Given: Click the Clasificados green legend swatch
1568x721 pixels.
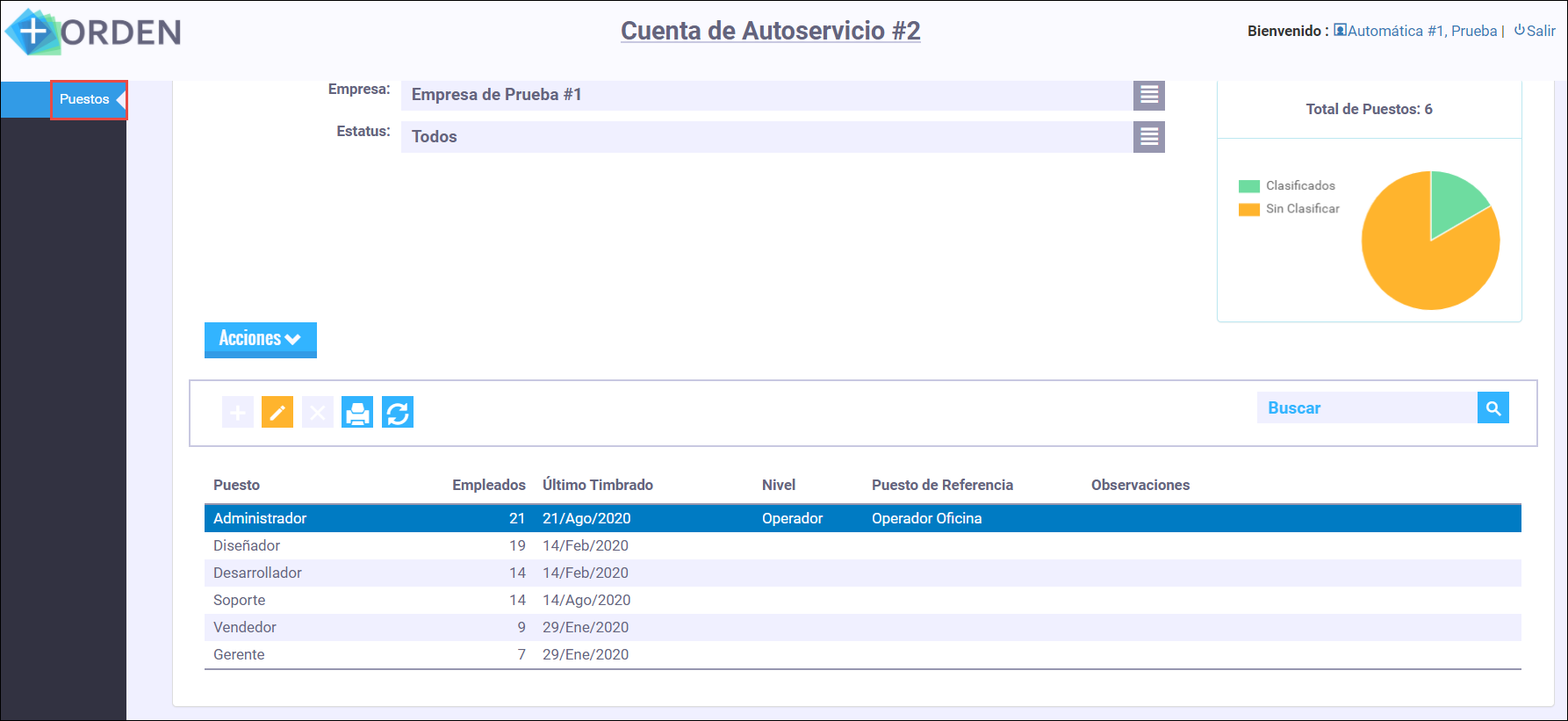Looking at the screenshot, I should coord(1248,186).
